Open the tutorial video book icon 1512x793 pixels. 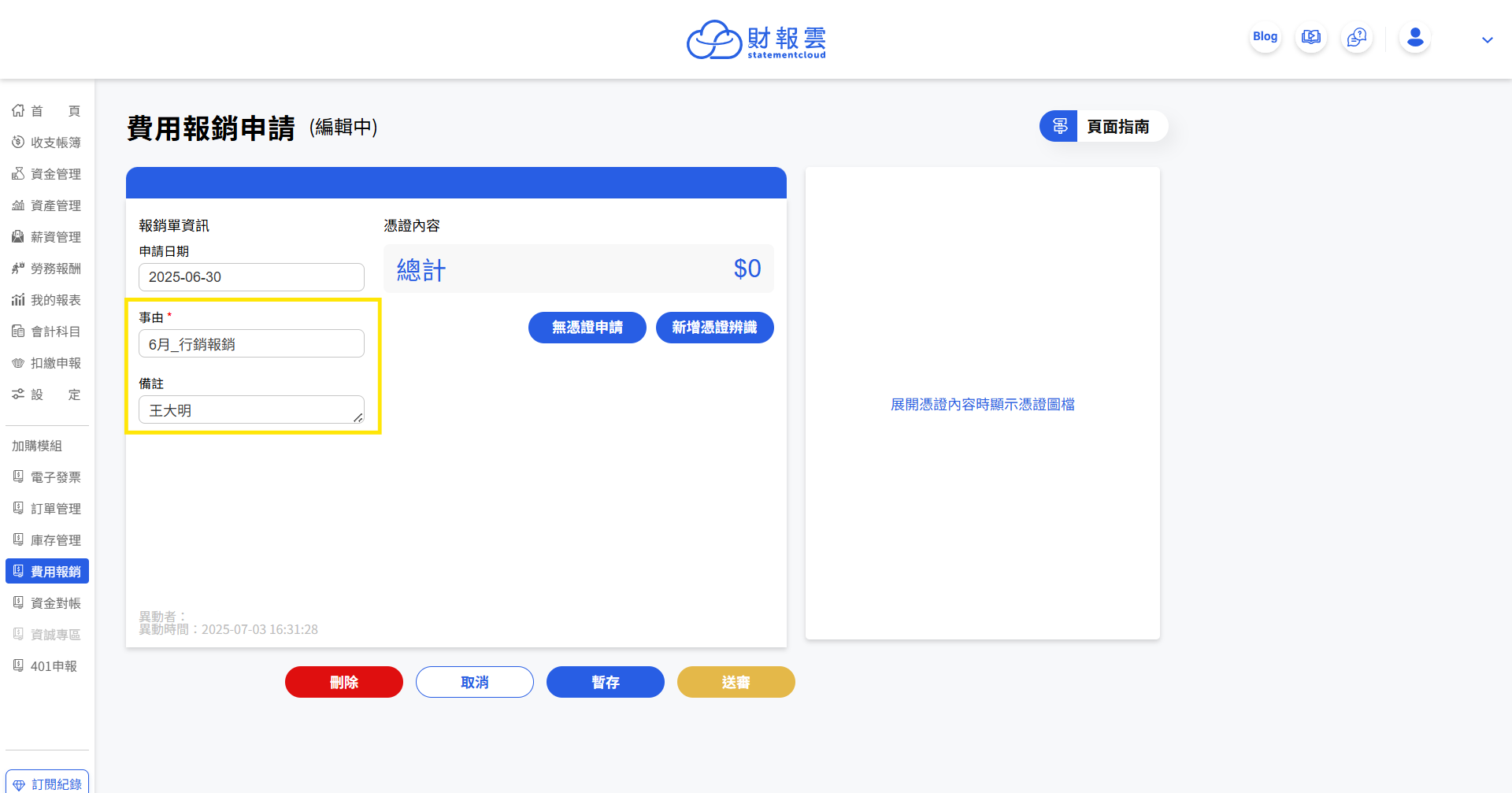pos(1310,37)
